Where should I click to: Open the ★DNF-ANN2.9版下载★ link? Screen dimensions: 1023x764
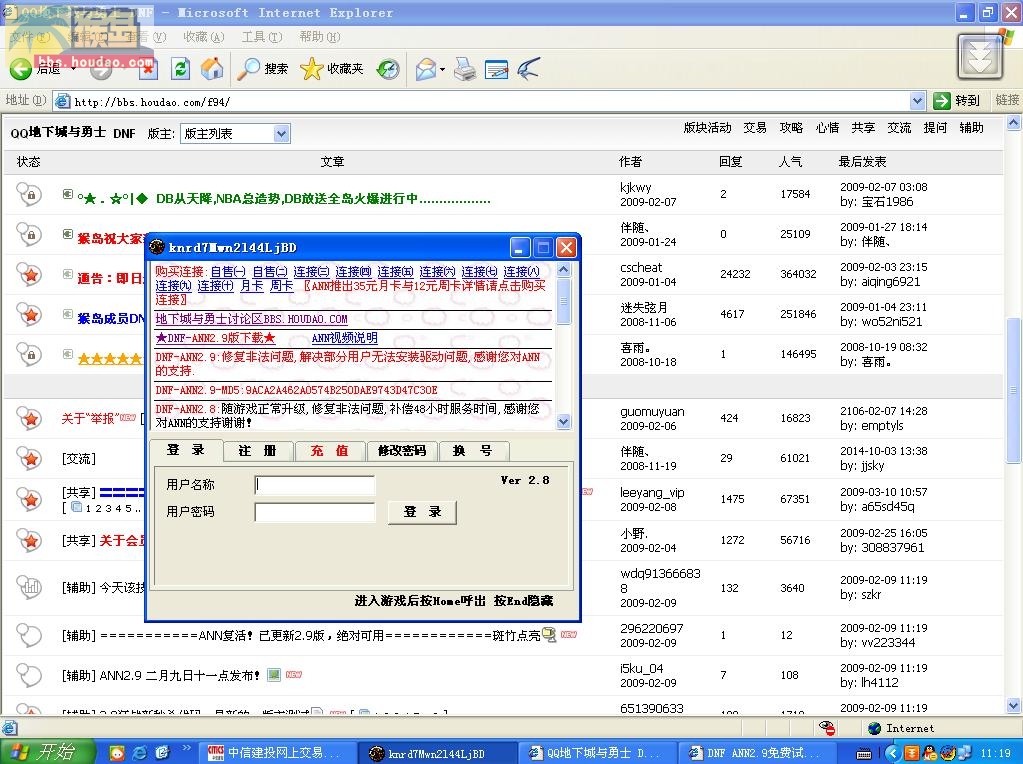click(215, 338)
